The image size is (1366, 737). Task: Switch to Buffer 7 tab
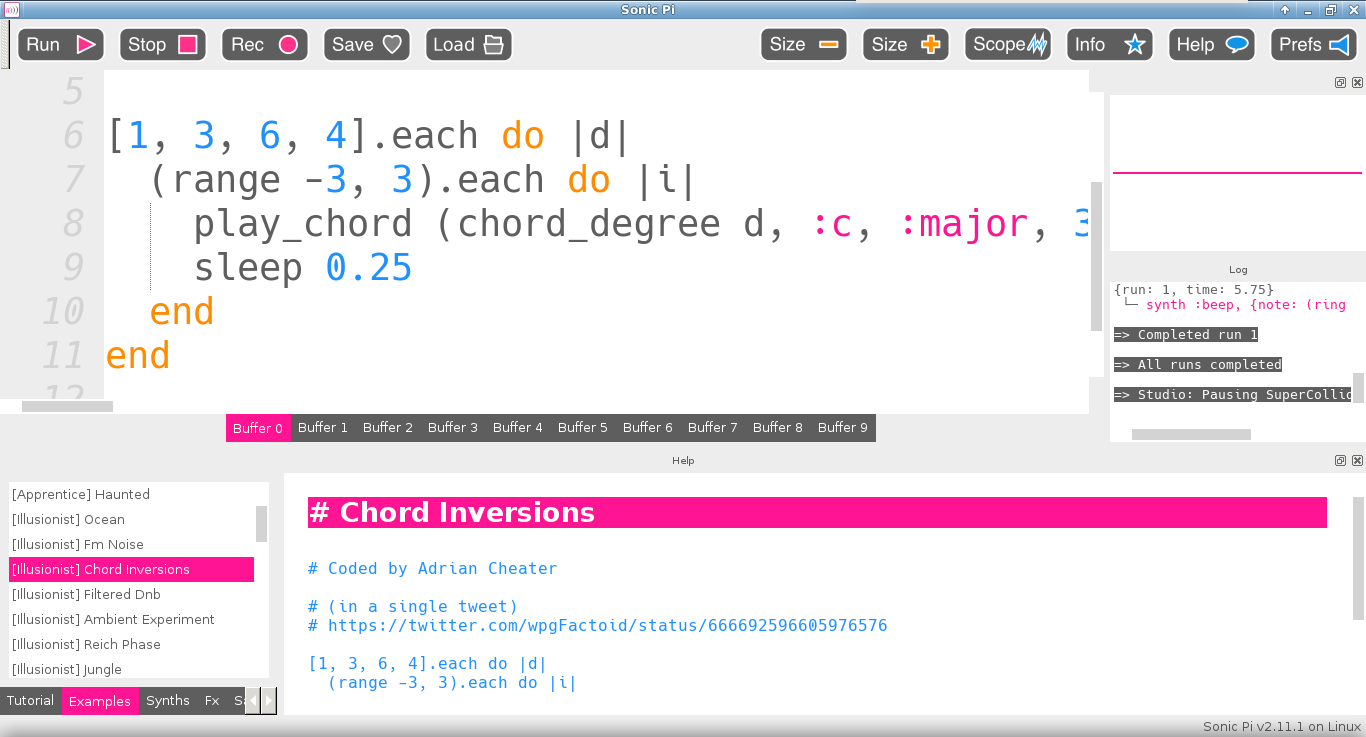point(713,428)
